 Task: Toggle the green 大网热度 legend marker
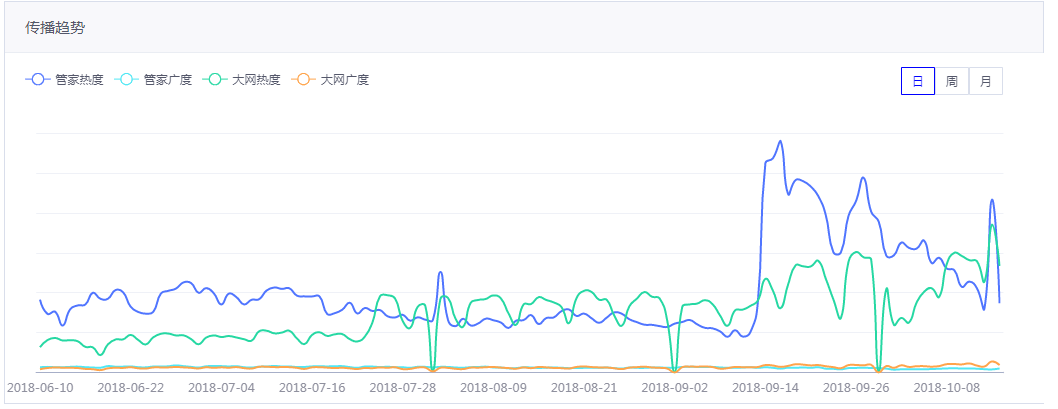pyautogui.click(x=214, y=80)
